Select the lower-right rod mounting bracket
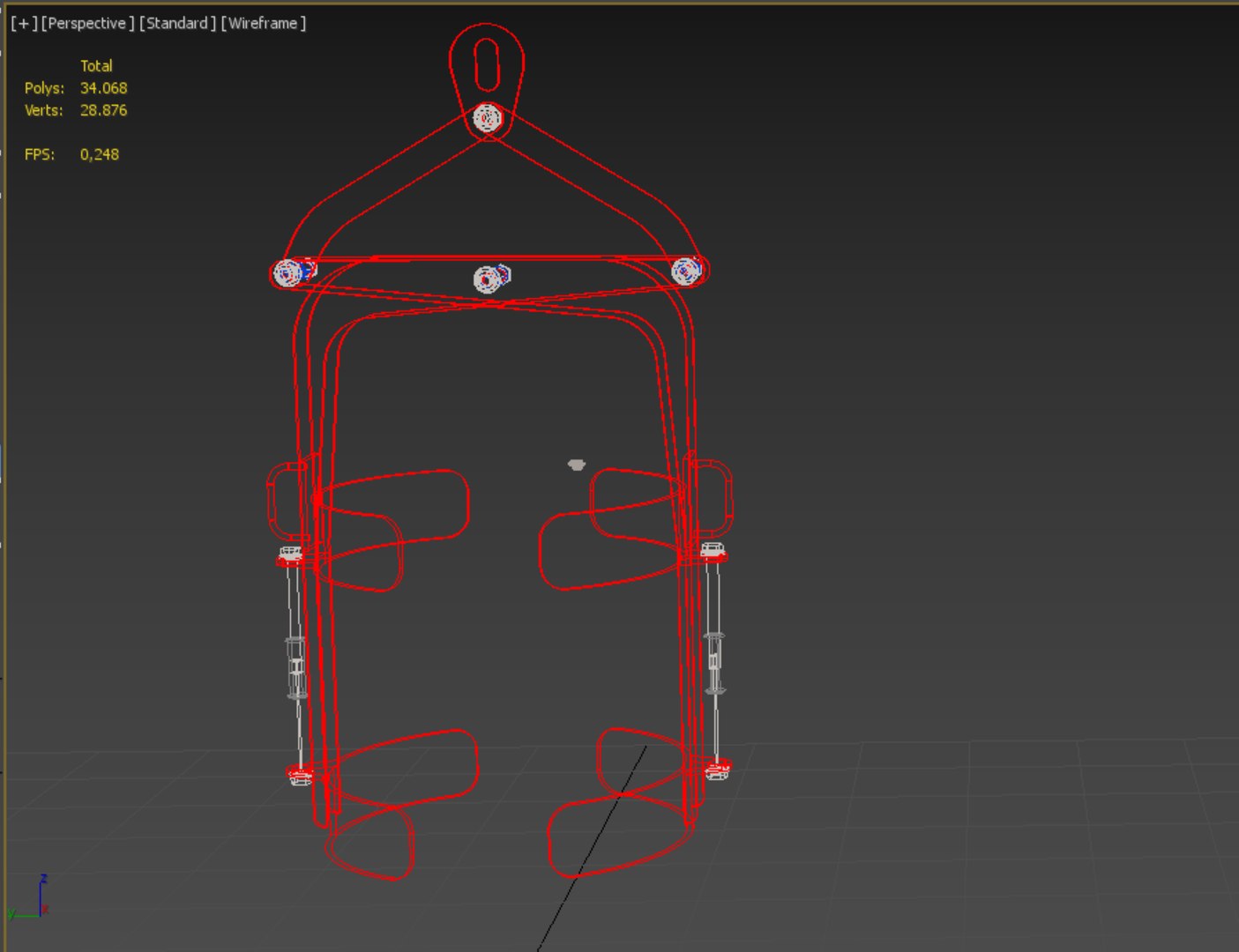Screen dimensions: 1239x952 click(717, 770)
